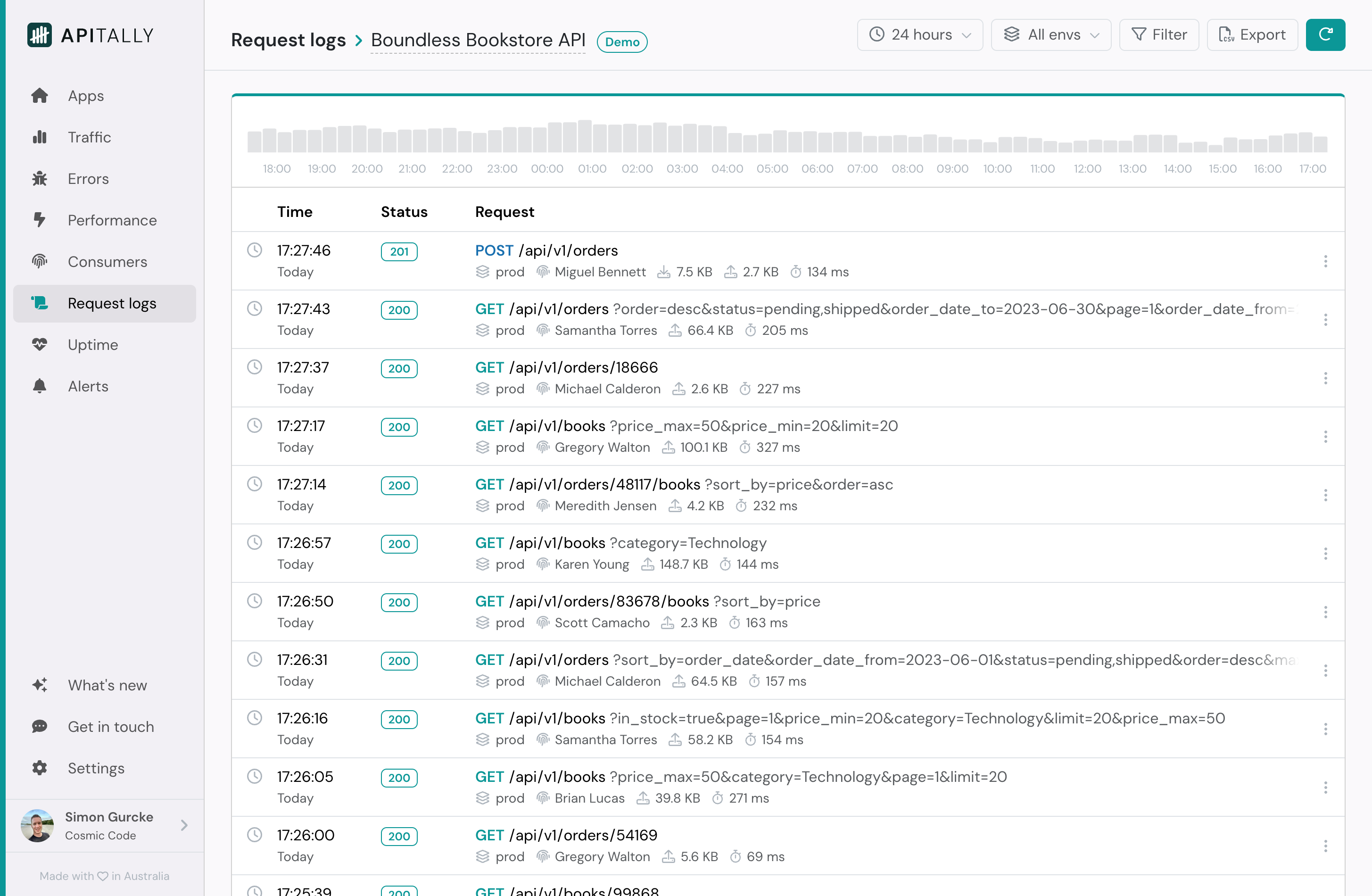The width and height of the screenshot is (1372, 896).
Task: Export logs with the Export button
Action: (x=1252, y=34)
